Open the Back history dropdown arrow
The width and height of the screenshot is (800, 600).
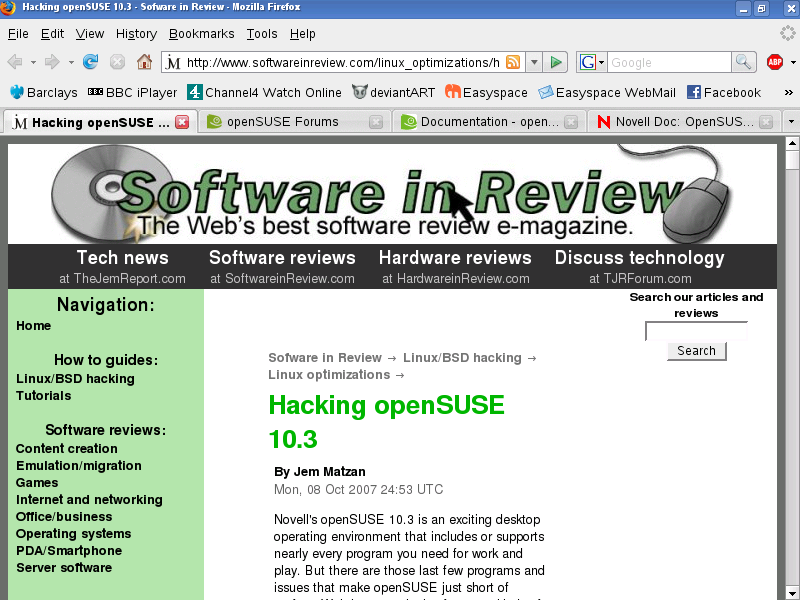[x=33, y=62]
